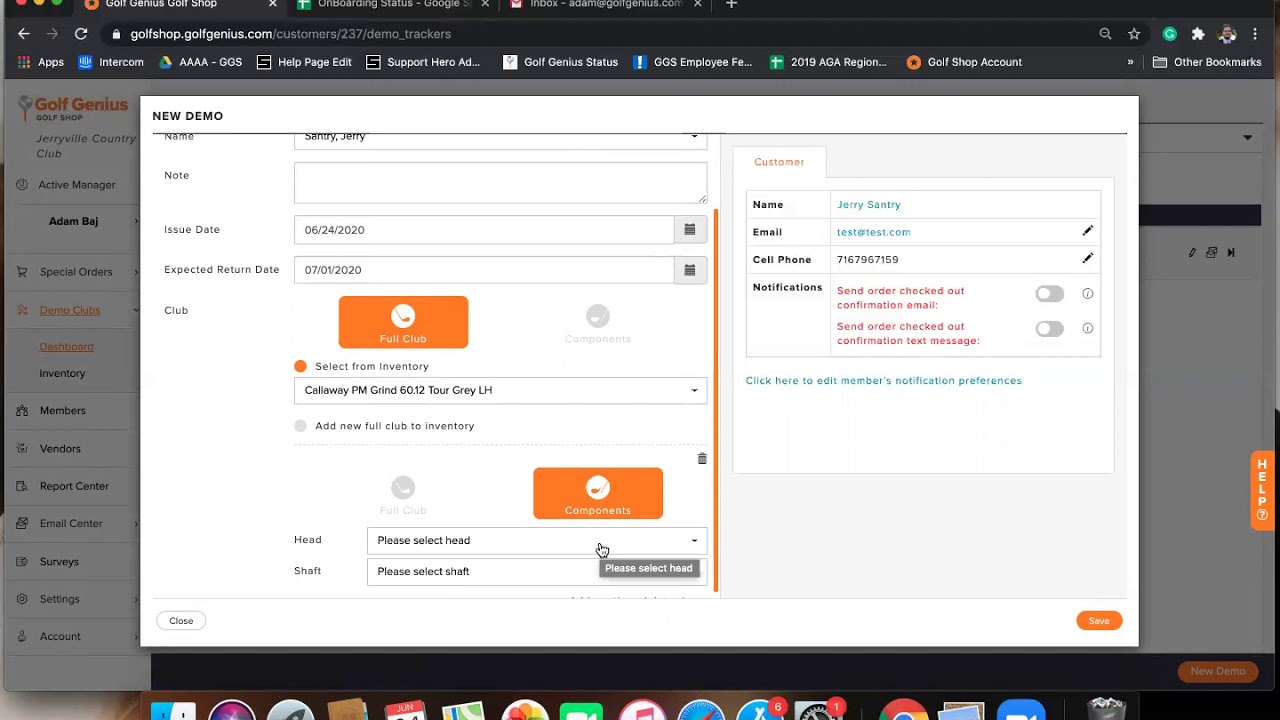The height and width of the screenshot is (720, 1280).
Task: Open the Intercom bookmark
Action: 111,62
